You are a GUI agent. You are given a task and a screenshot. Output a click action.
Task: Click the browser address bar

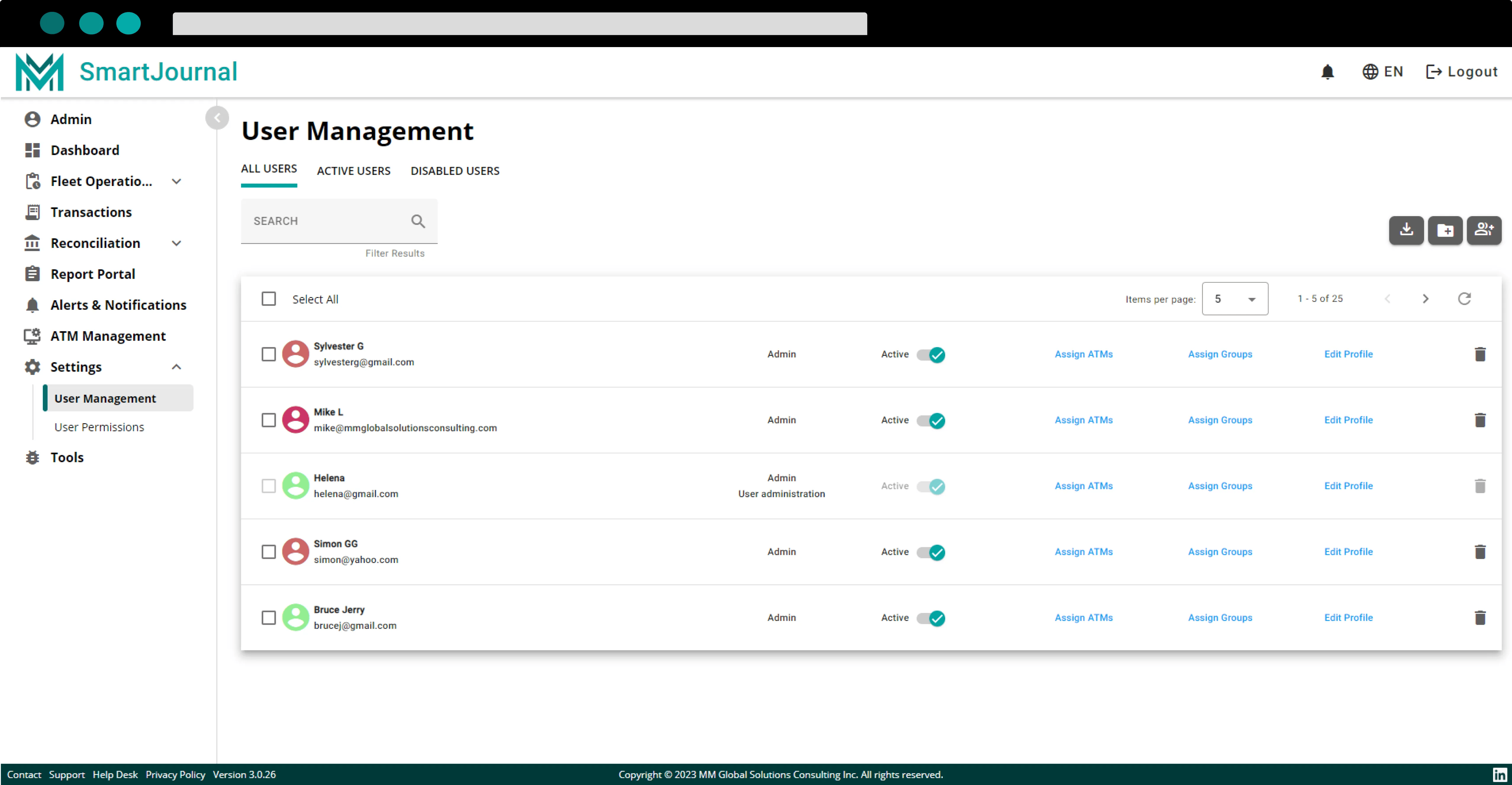click(519, 24)
